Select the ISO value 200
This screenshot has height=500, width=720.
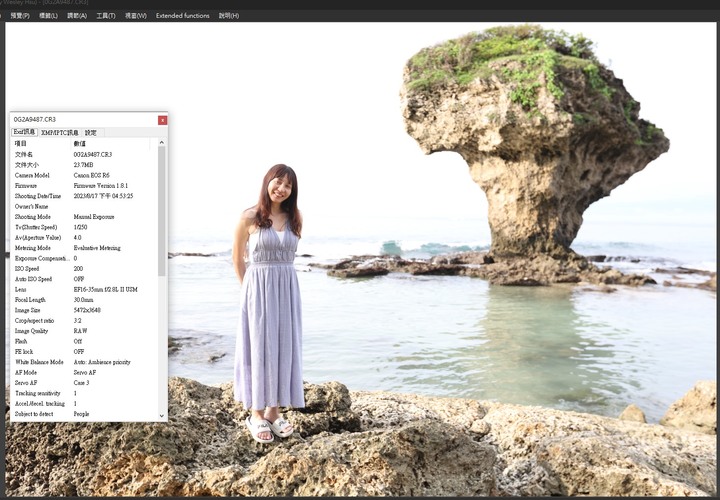click(x=78, y=269)
